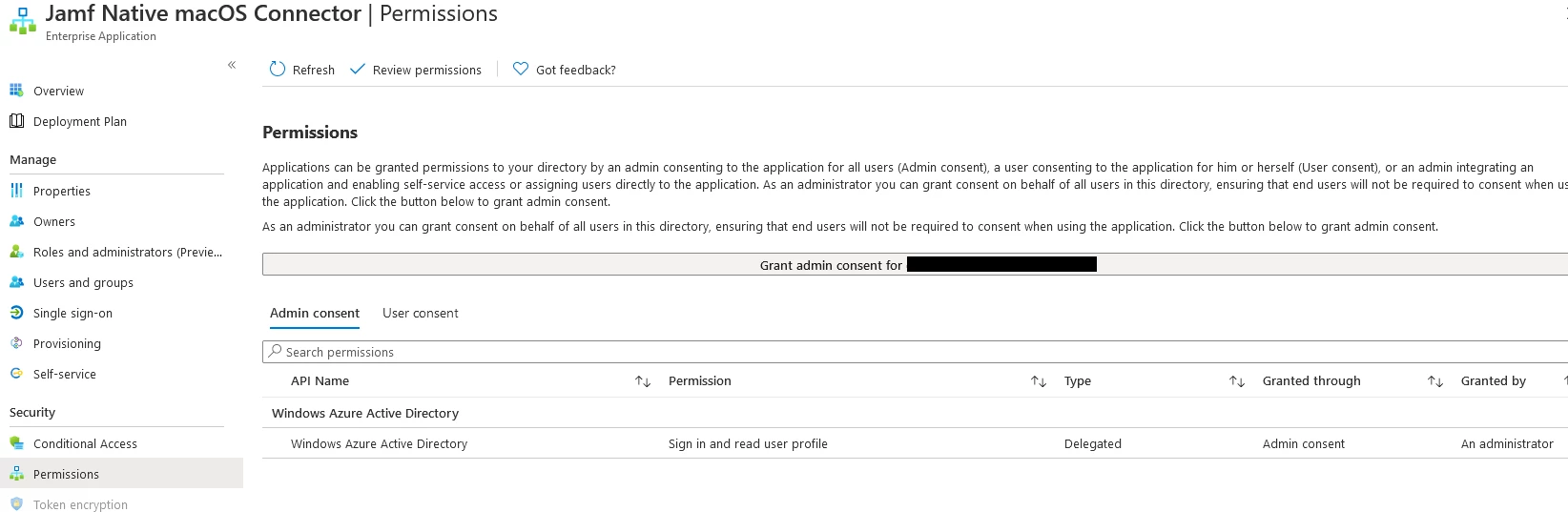Click 'Sign in and read user profile'
The width and height of the screenshot is (1568, 512).
coord(748,443)
